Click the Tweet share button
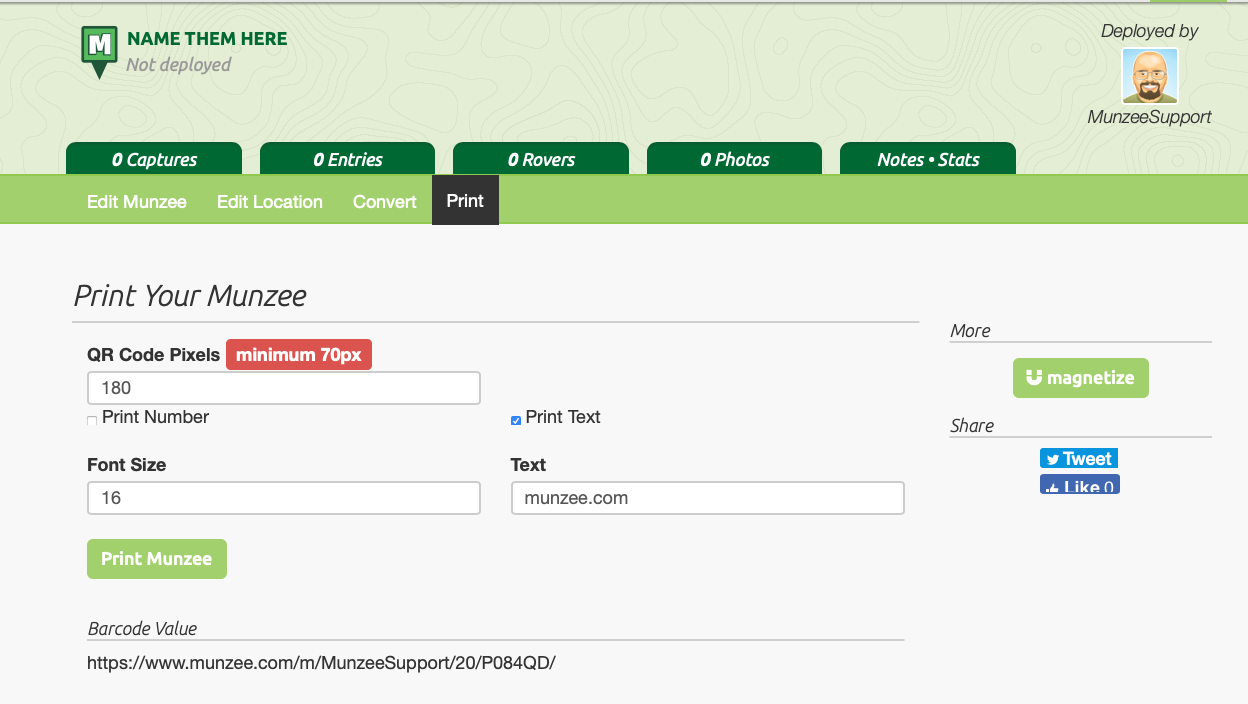The image size is (1248, 704). [x=1079, y=458]
